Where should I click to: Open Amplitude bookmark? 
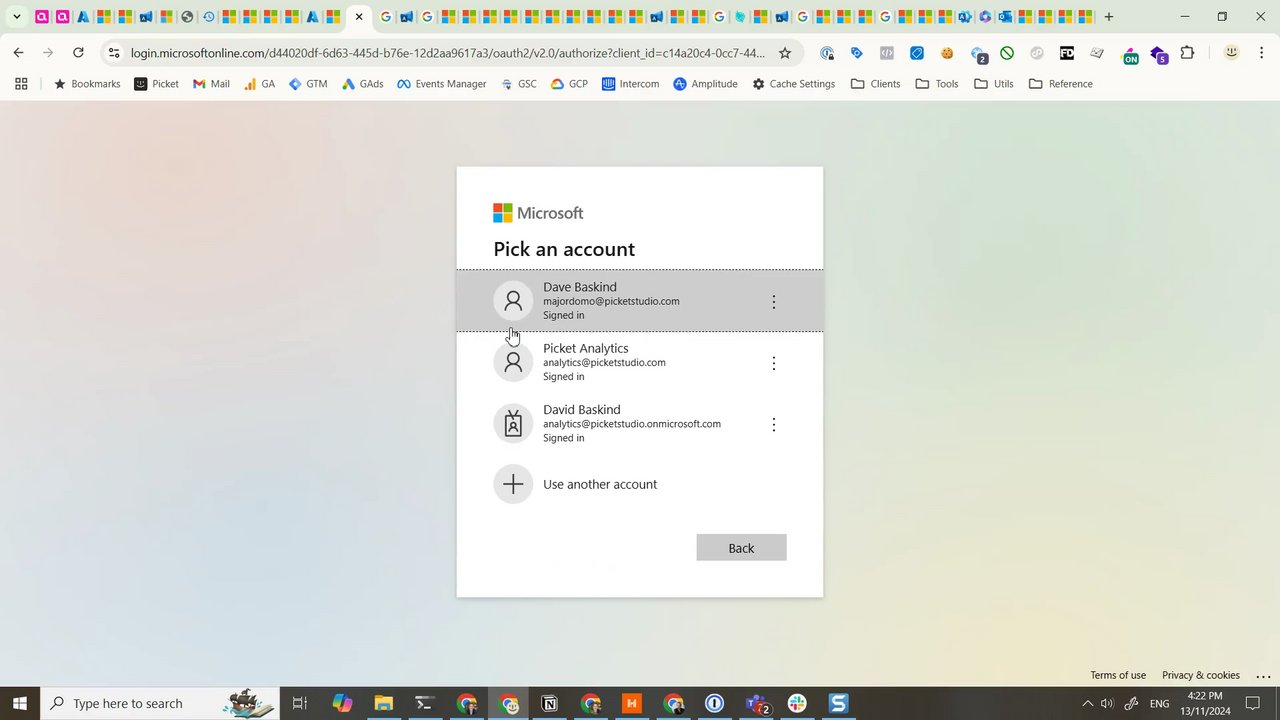tap(705, 84)
